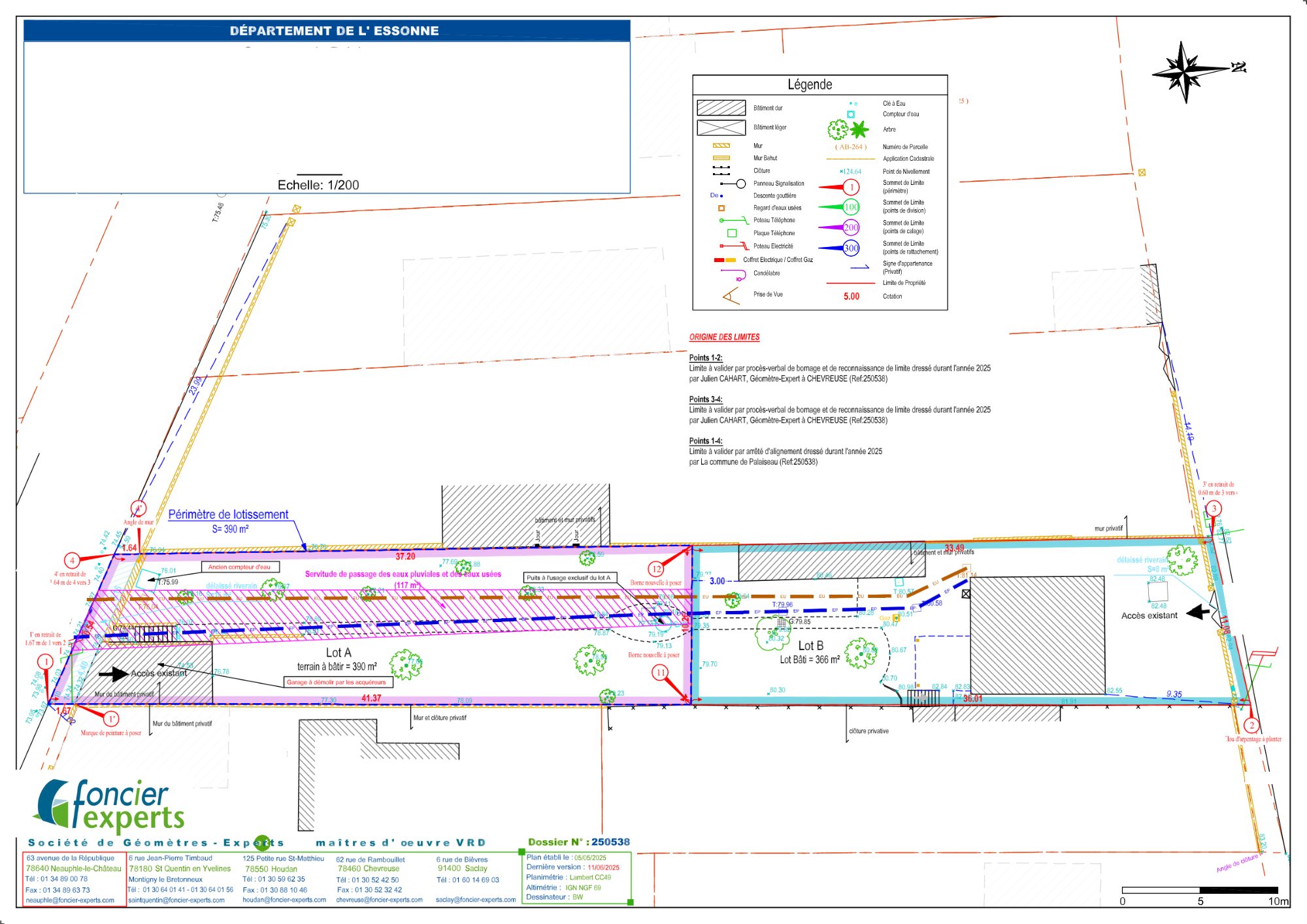Click the 'Puits à l'usage exclusif du lot A' label
The image size is (1307, 924).
tap(569, 578)
